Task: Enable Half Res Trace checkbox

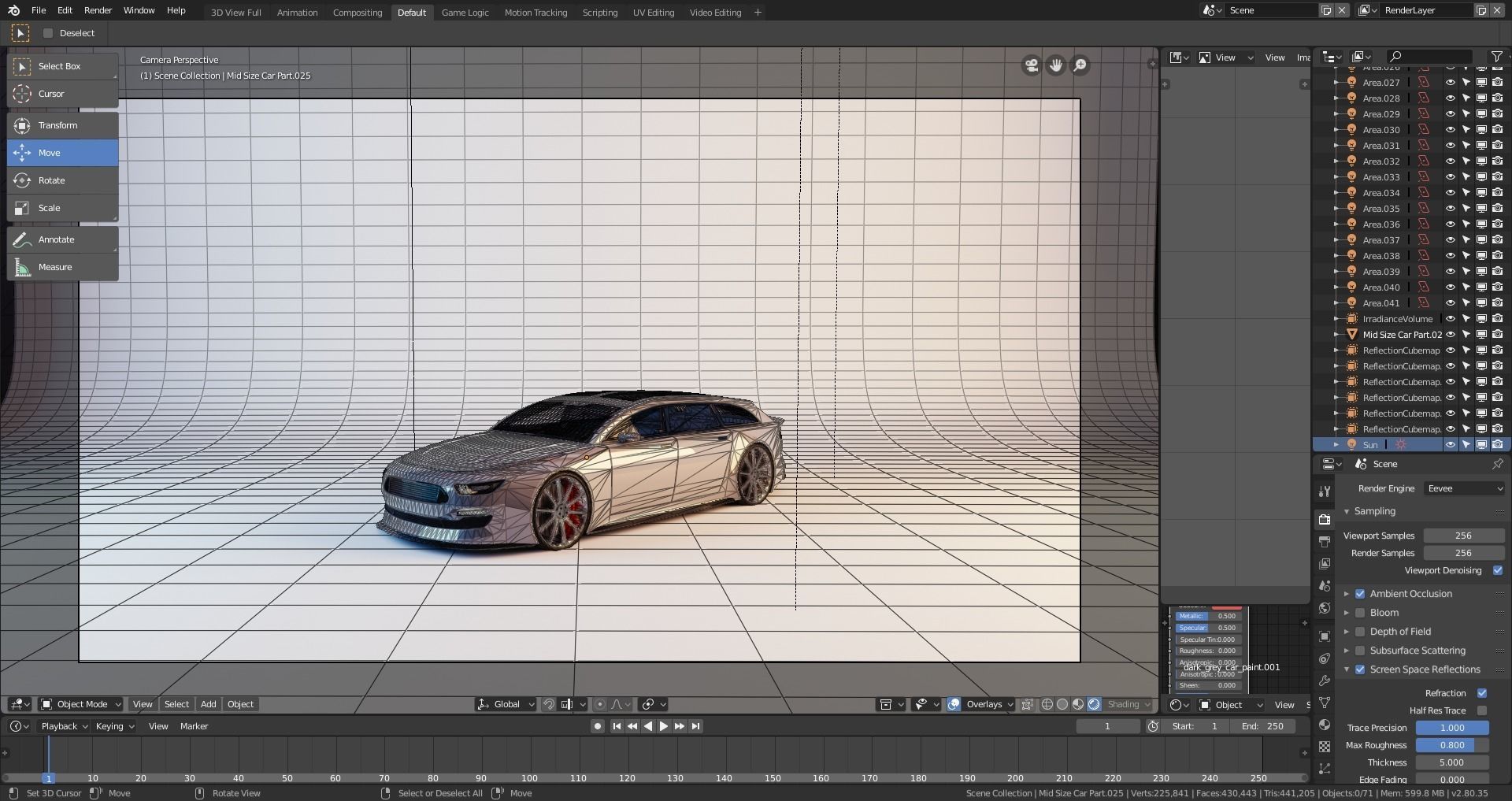Action: point(1482,710)
